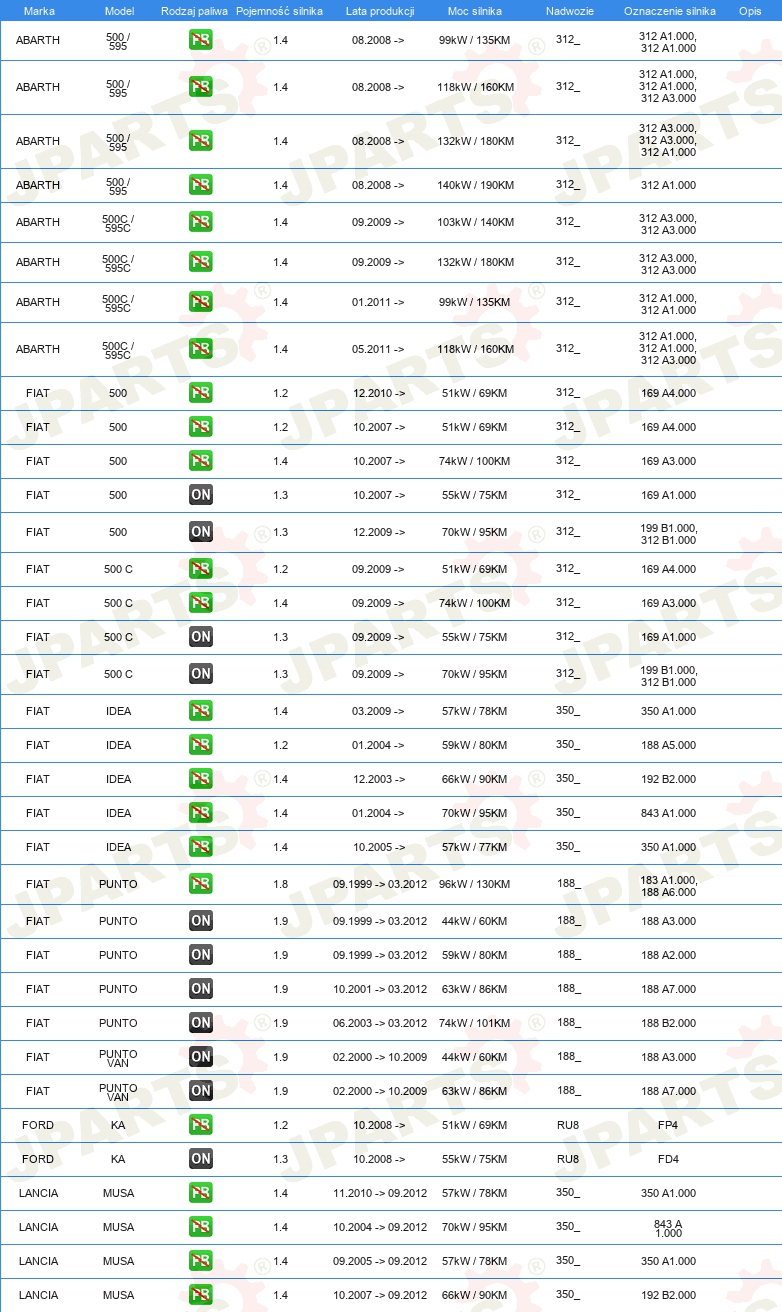
Task: Click petrol icon in Abarth 500/595 99kW row
Action: tap(201, 40)
